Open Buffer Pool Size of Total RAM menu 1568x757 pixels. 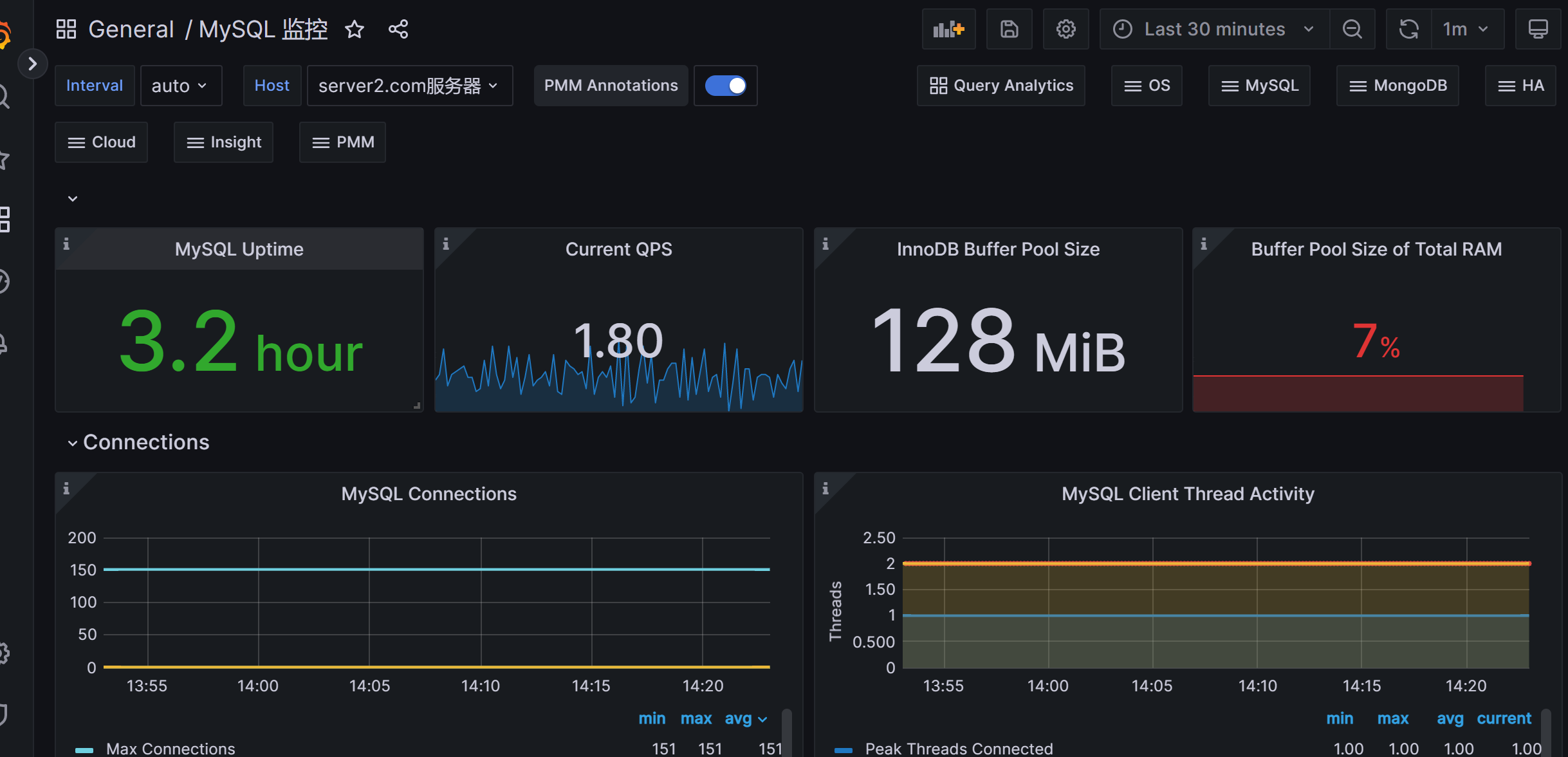pos(1376,249)
